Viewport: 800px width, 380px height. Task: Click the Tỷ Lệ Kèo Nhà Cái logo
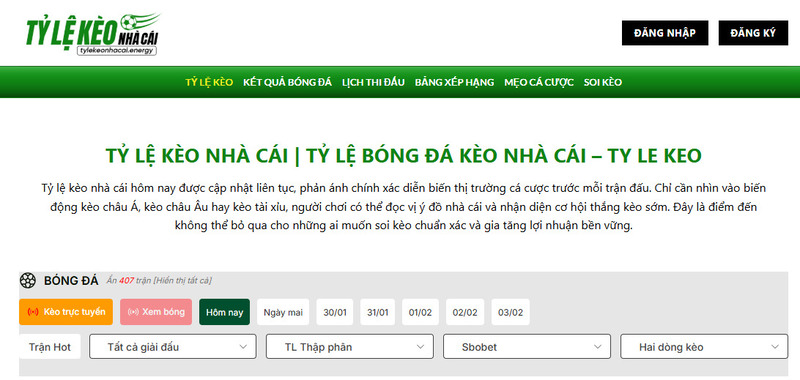pos(93,35)
